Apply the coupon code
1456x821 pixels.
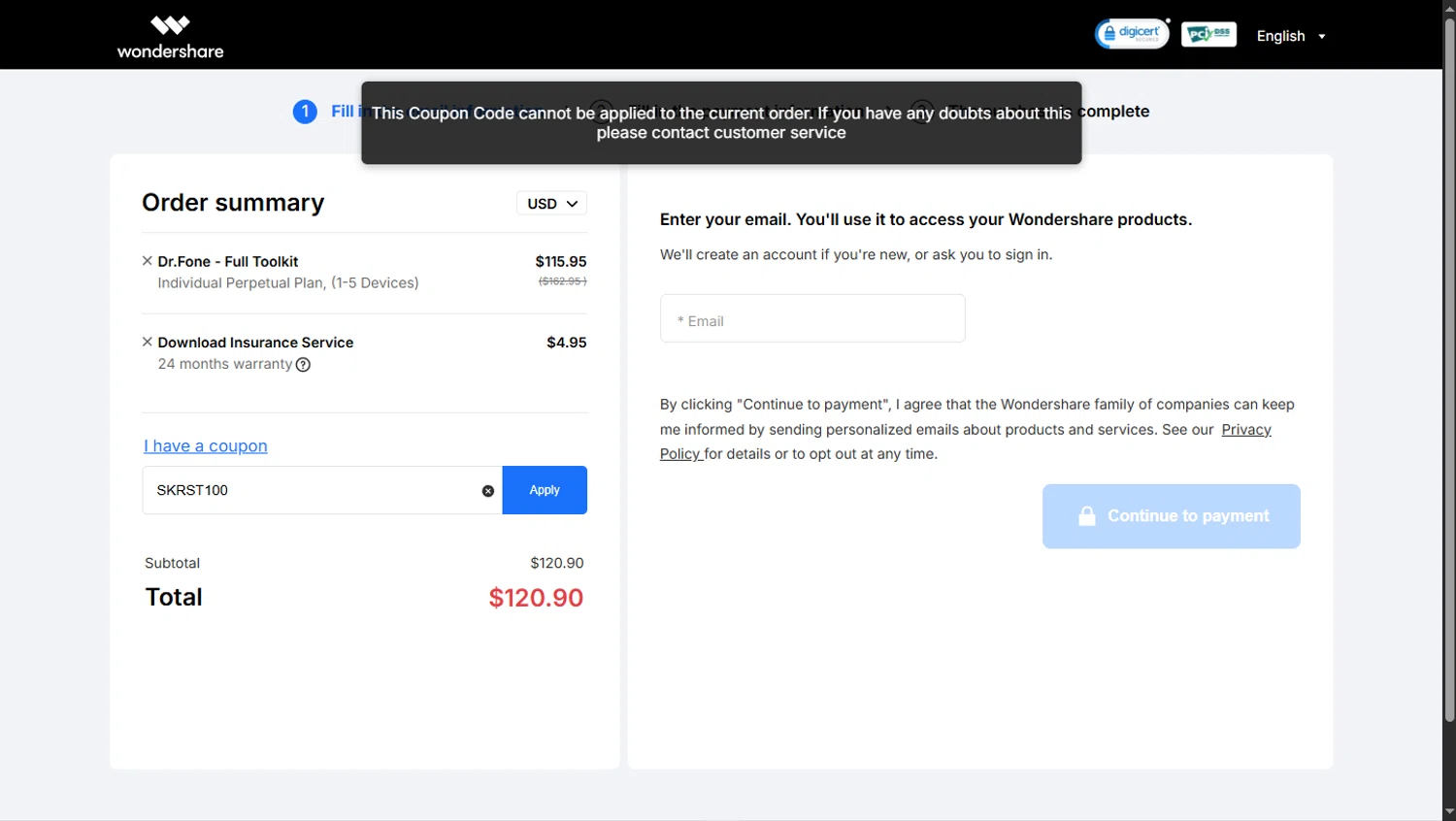coord(545,490)
